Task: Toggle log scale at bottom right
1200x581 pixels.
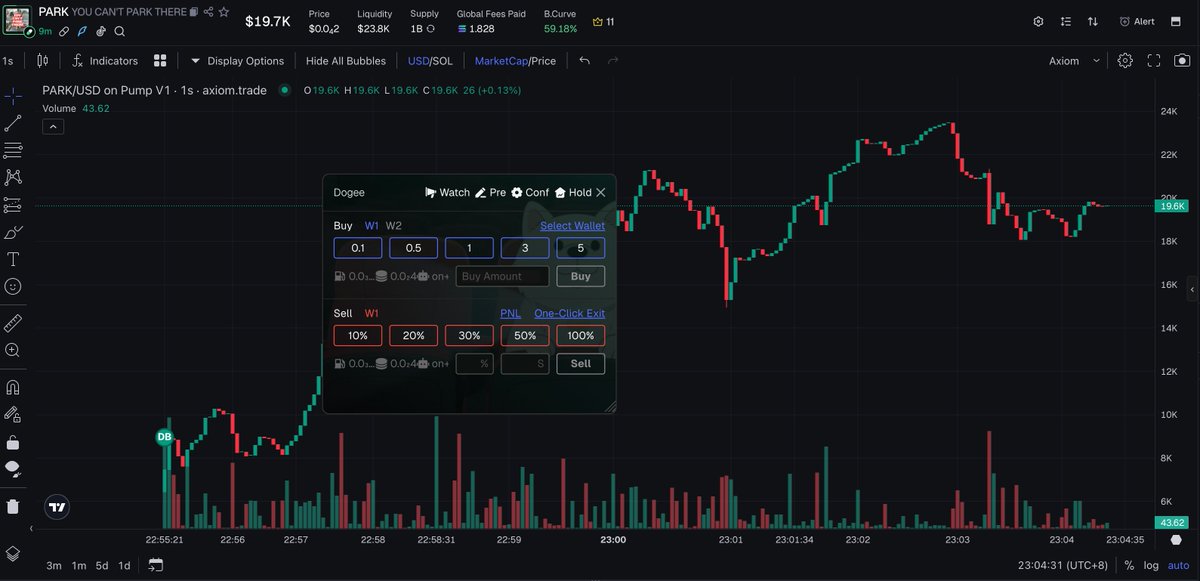Action: [x=1152, y=565]
